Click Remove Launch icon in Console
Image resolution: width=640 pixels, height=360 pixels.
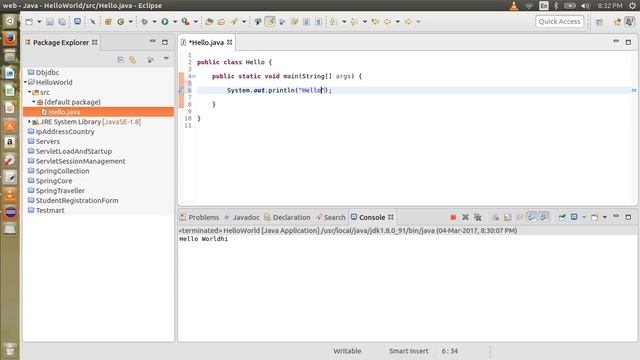[x=465, y=218]
